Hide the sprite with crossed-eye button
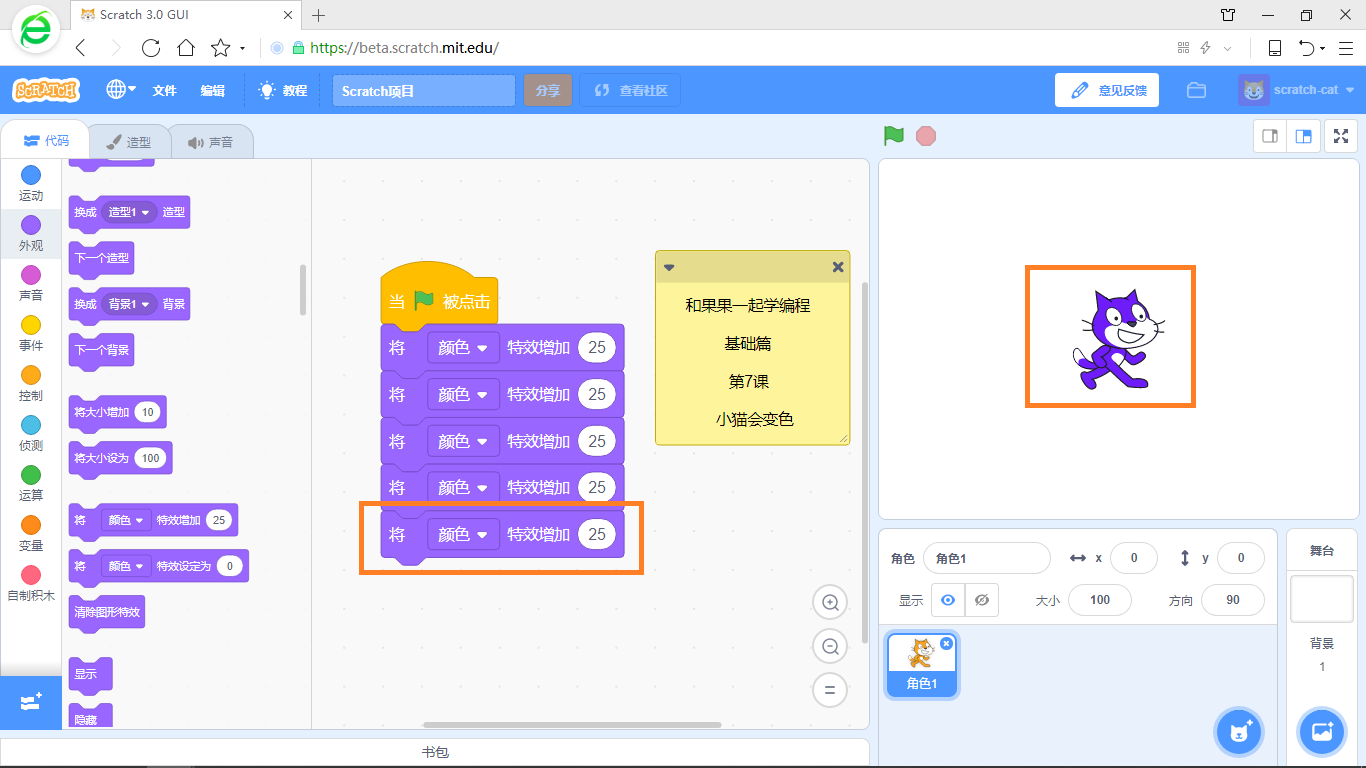The image size is (1366, 768). click(x=982, y=600)
